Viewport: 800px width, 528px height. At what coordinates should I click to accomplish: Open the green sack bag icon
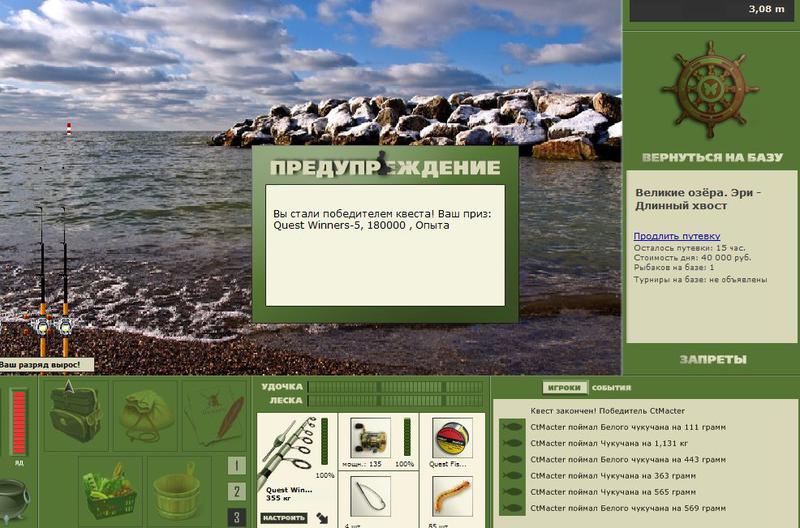pyautogui.click(x=145, y=415)
